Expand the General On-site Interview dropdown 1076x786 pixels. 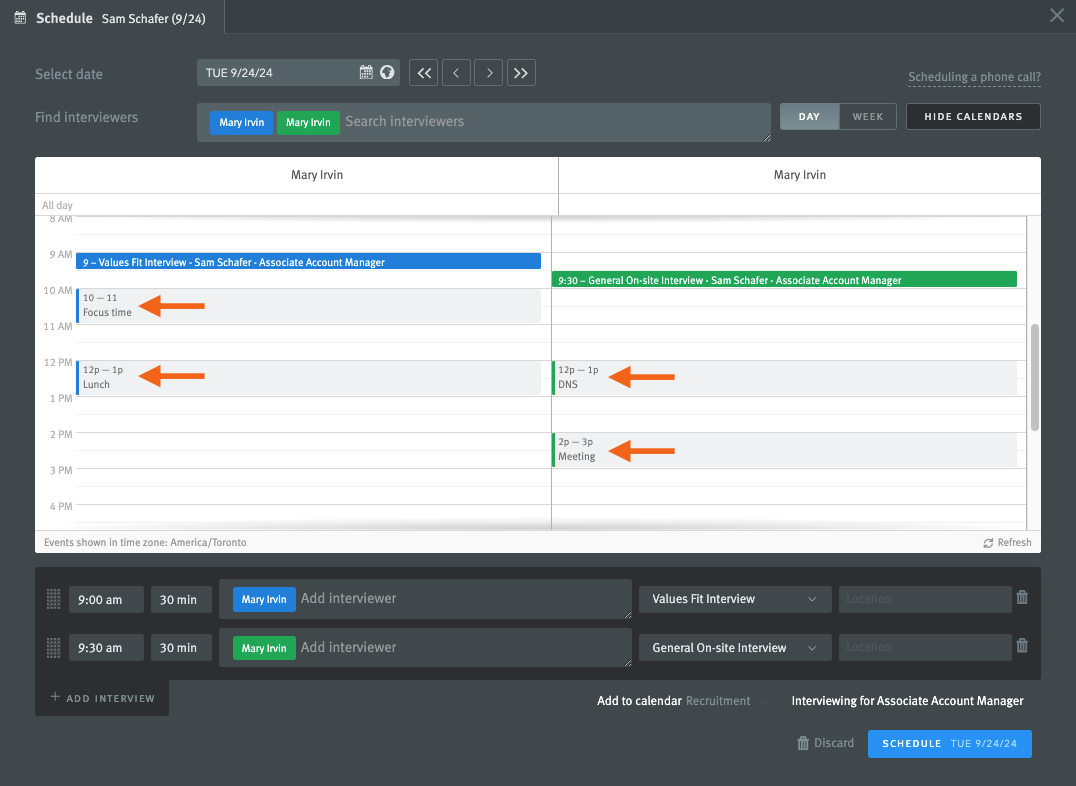[x=734, y=648]
